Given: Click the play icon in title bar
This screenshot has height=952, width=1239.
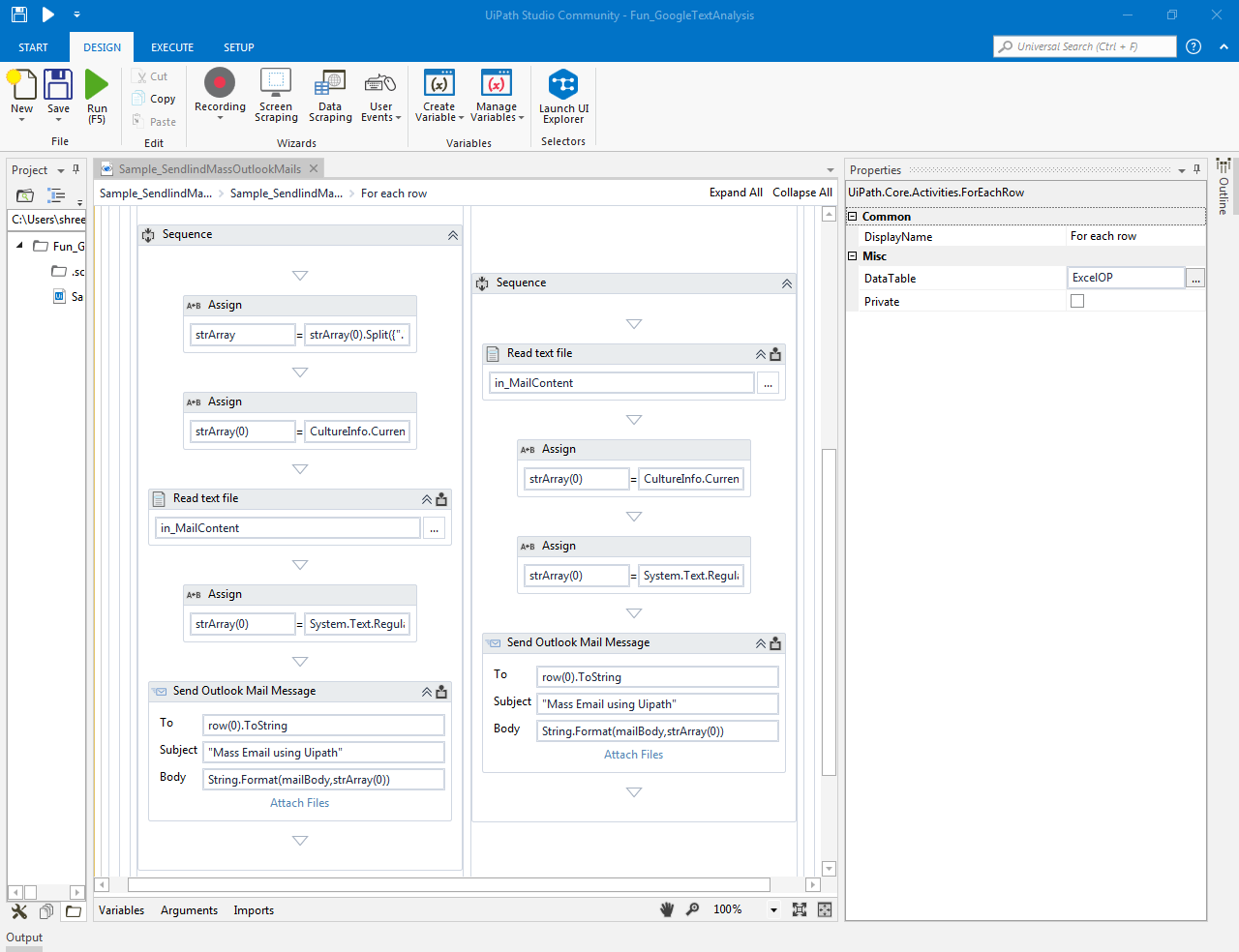Looking at the screenshot, I should click(47, 15).
